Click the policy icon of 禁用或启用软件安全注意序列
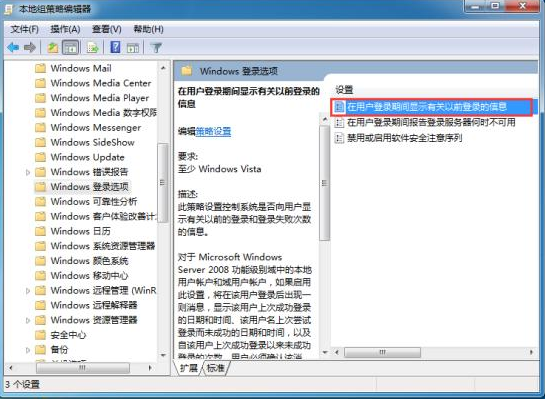The height and width of the screenshot is (399, 545). coord(339,138)
